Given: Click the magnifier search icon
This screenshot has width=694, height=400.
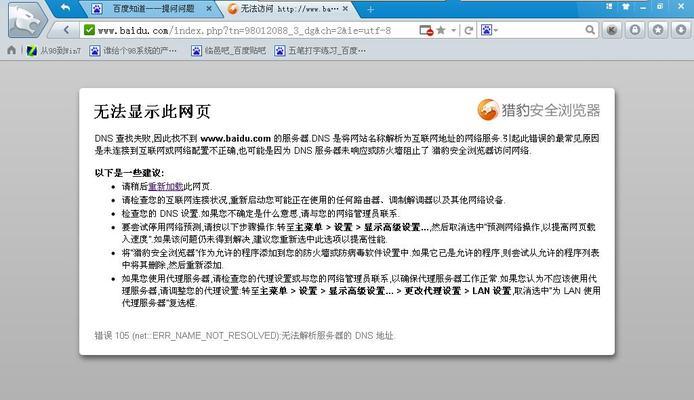Looking at the screenshot, I should pos(590,30).
